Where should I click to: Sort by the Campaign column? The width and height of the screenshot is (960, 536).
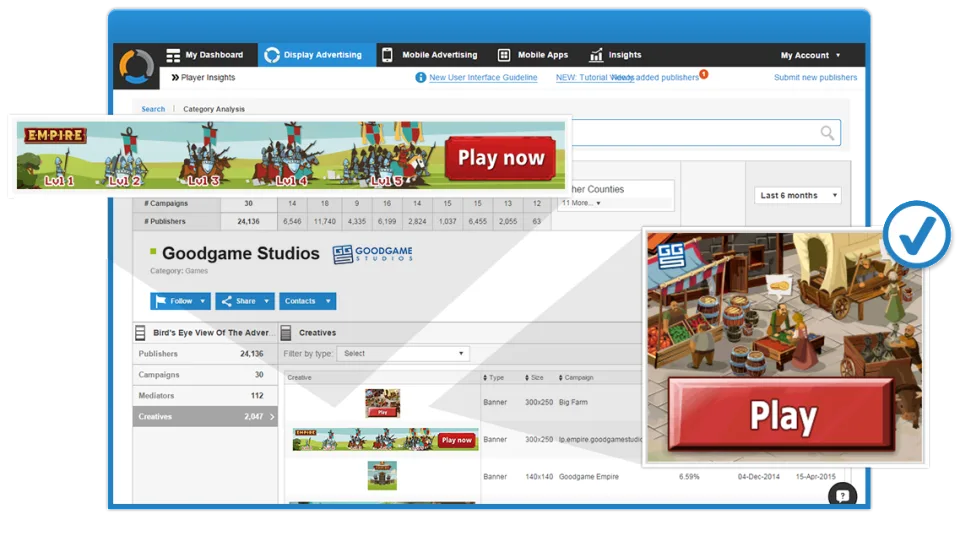pyautogui.click(x=576, y=377)
